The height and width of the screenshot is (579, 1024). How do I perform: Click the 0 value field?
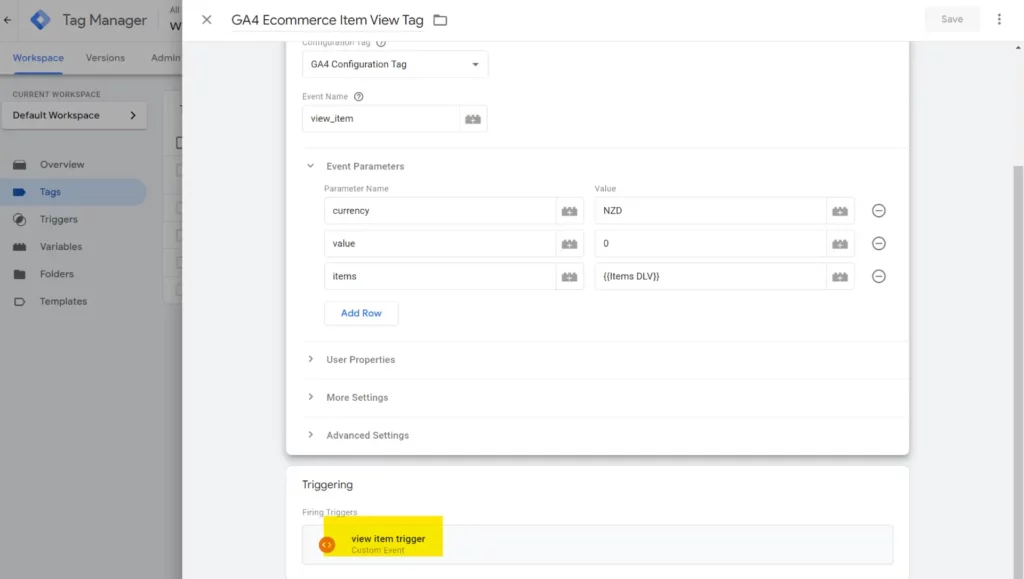710,243
